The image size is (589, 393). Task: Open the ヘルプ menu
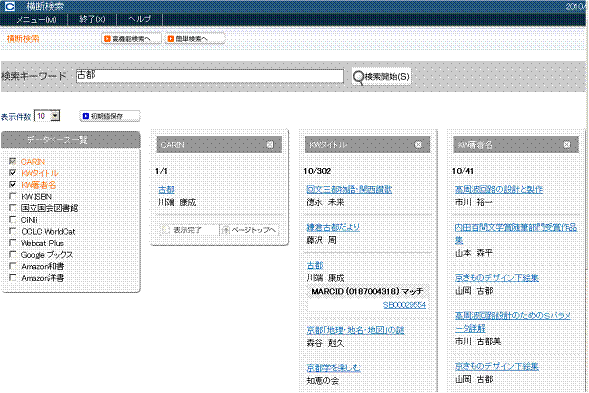pos(139,19)
